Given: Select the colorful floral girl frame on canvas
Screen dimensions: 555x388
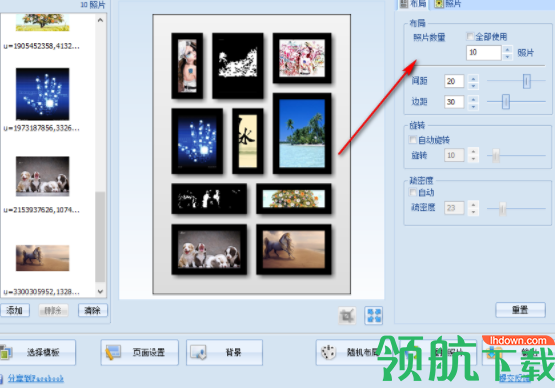Looking at the screenshot, I should pos(302,58).
